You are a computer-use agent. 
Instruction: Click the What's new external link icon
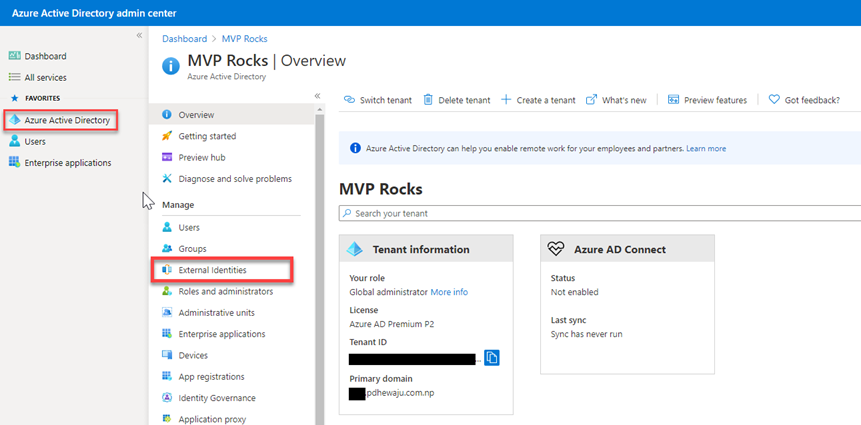591,99
